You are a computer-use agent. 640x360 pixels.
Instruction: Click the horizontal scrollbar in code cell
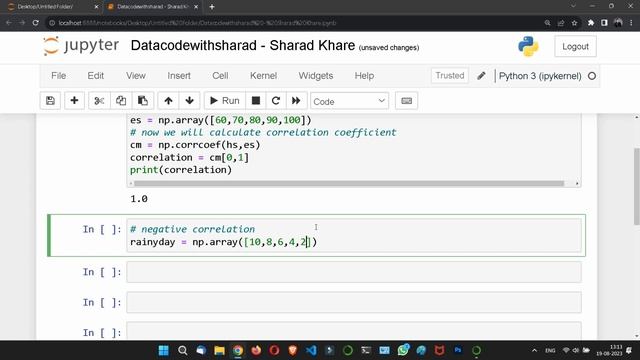pos(349,183)
